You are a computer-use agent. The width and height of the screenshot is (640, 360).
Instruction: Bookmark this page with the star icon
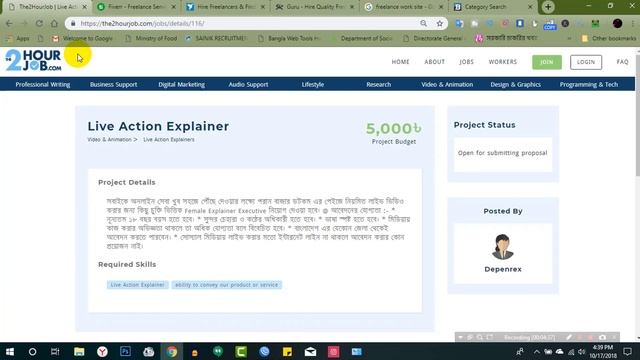pos(440,24)
